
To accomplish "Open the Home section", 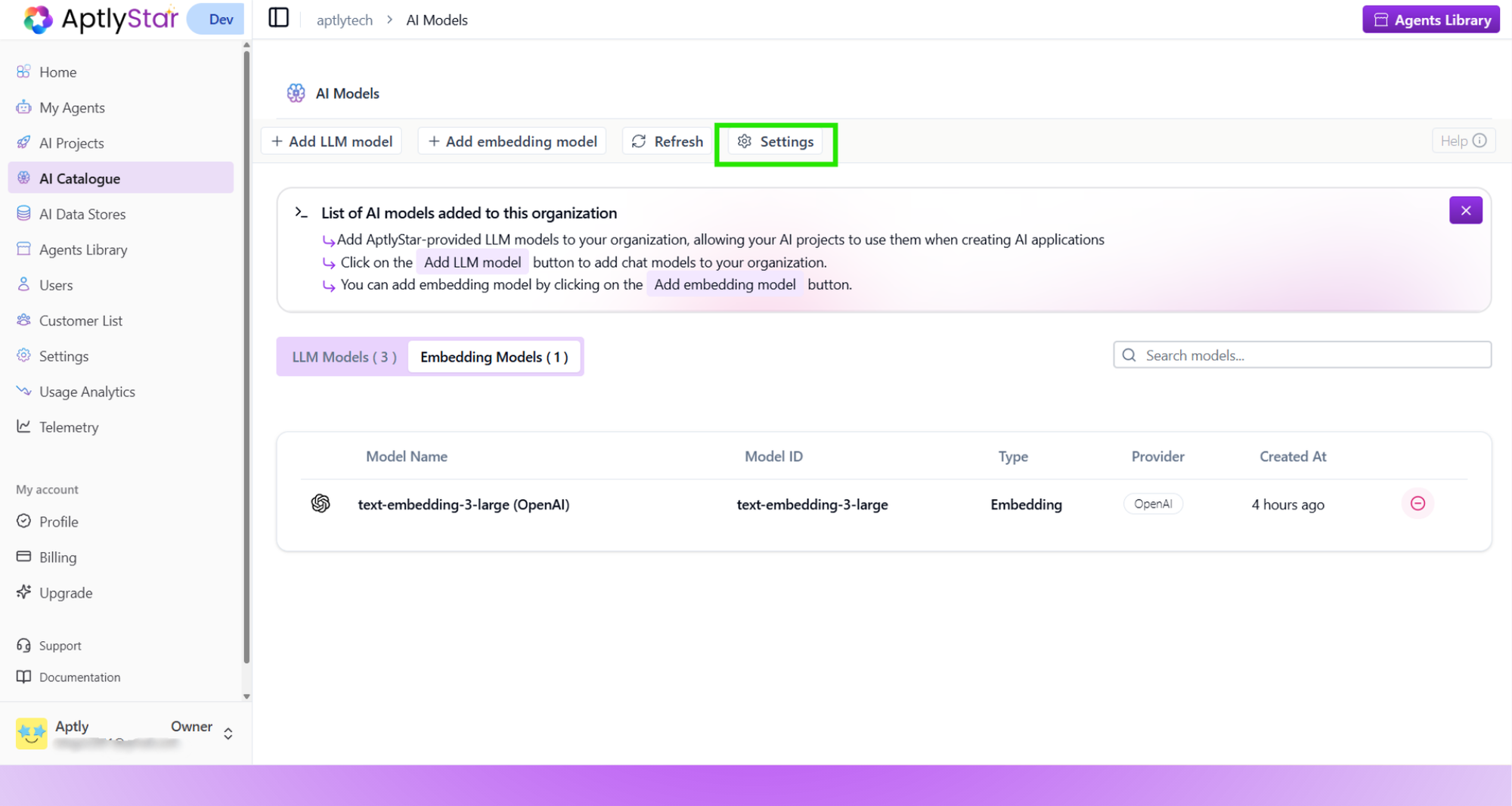I will click(x=57, y=72).
